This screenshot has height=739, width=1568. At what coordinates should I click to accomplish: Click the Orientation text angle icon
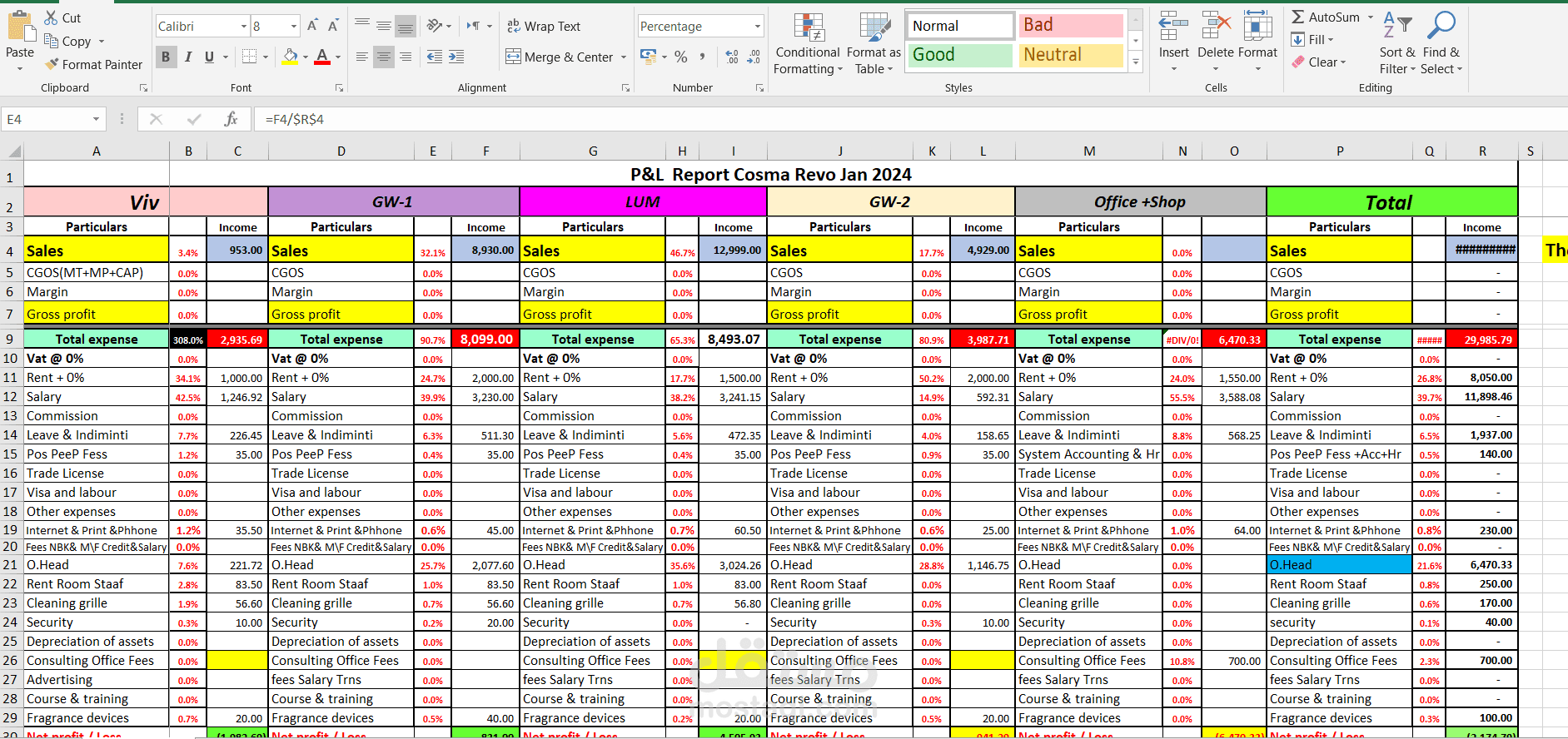tap(434, 26)
